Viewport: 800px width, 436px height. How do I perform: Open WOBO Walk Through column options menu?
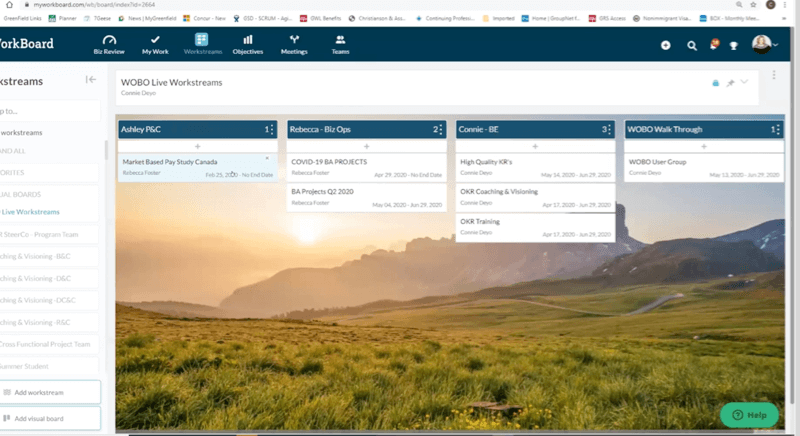click(x=778, y=130)
